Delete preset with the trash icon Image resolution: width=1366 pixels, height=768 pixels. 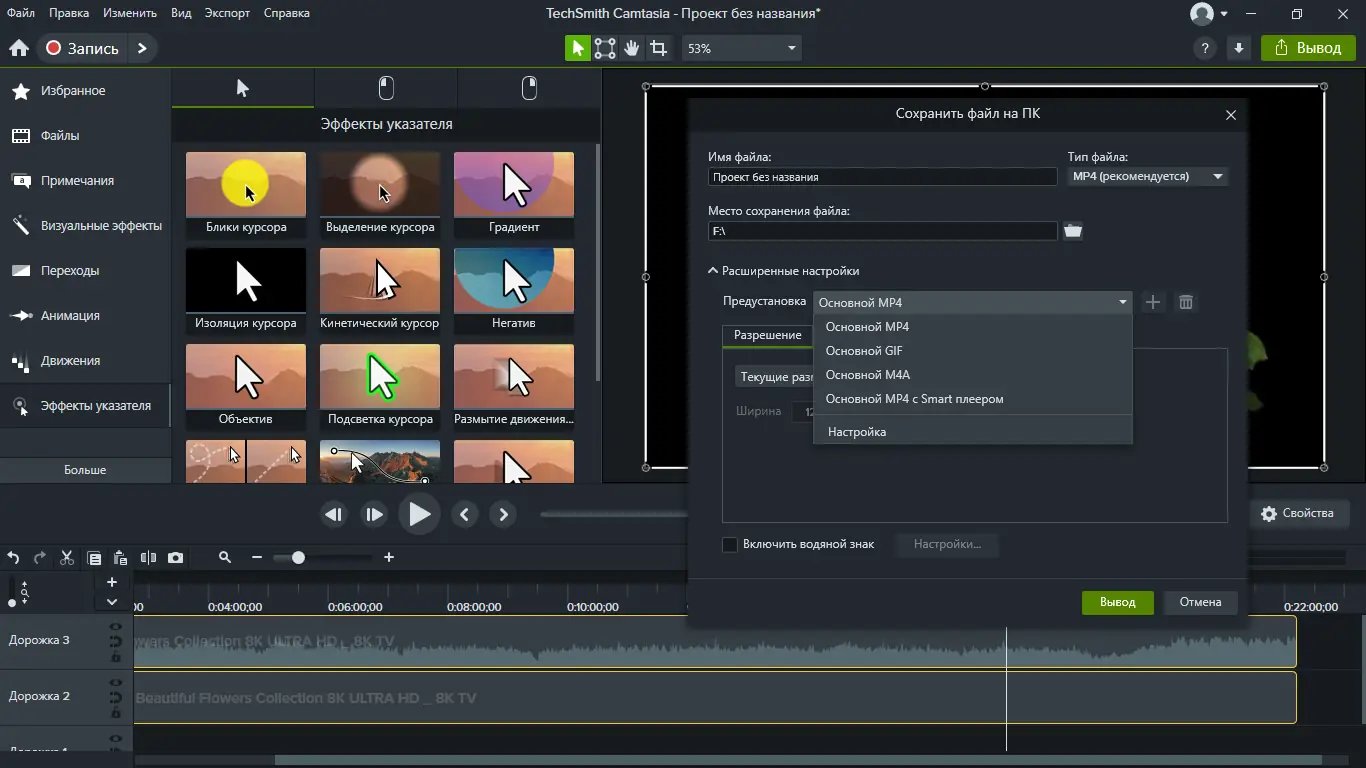(1186, 302)
